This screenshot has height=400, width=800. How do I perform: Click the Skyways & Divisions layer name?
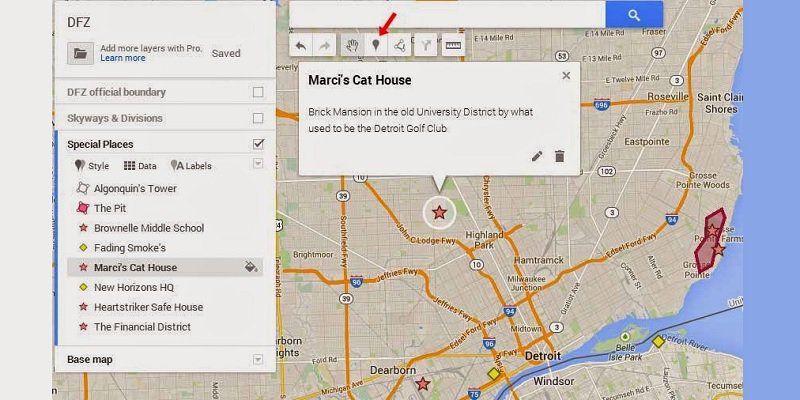coord(115,118)
